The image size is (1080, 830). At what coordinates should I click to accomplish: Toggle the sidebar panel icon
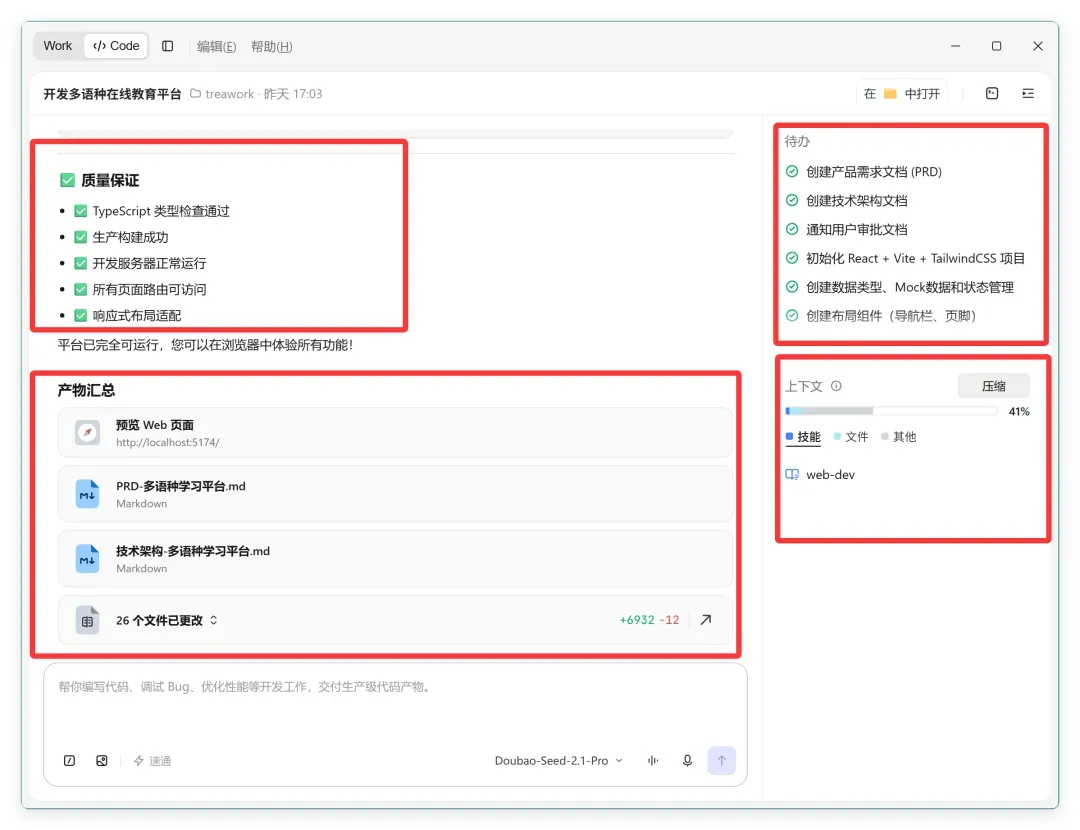pyautogui.click(x=167, y=46)
